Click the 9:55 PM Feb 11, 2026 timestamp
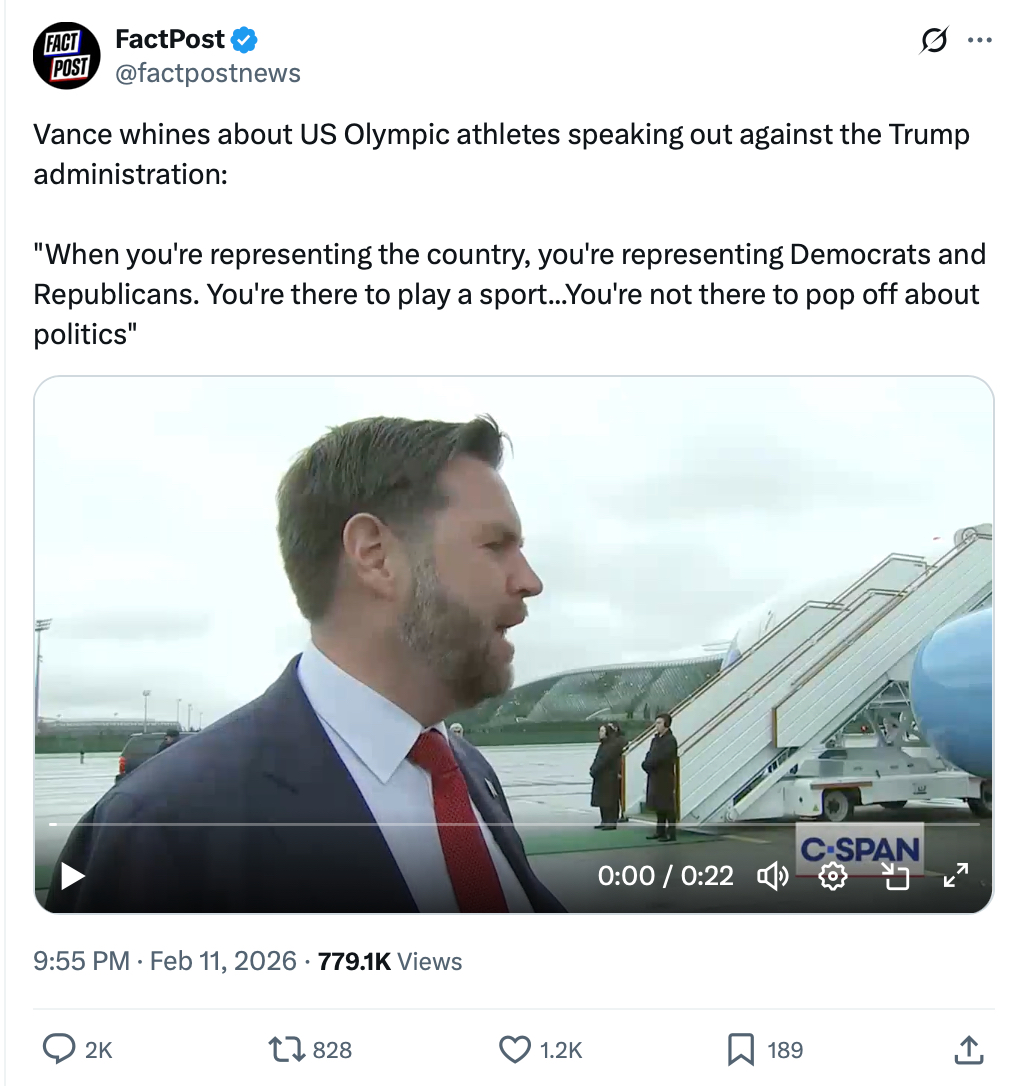This screenshot has width=1014, height=1086. coord(165,962)
